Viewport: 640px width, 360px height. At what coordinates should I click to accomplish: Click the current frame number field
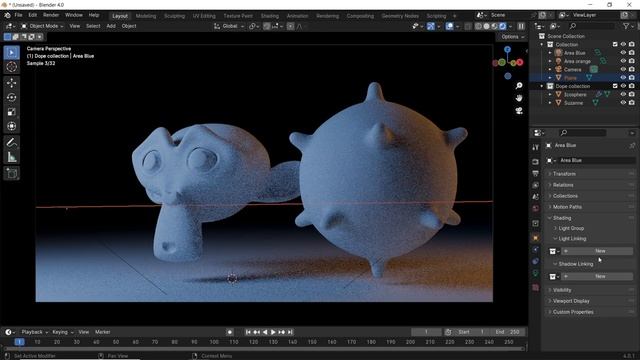pos(426,332)
